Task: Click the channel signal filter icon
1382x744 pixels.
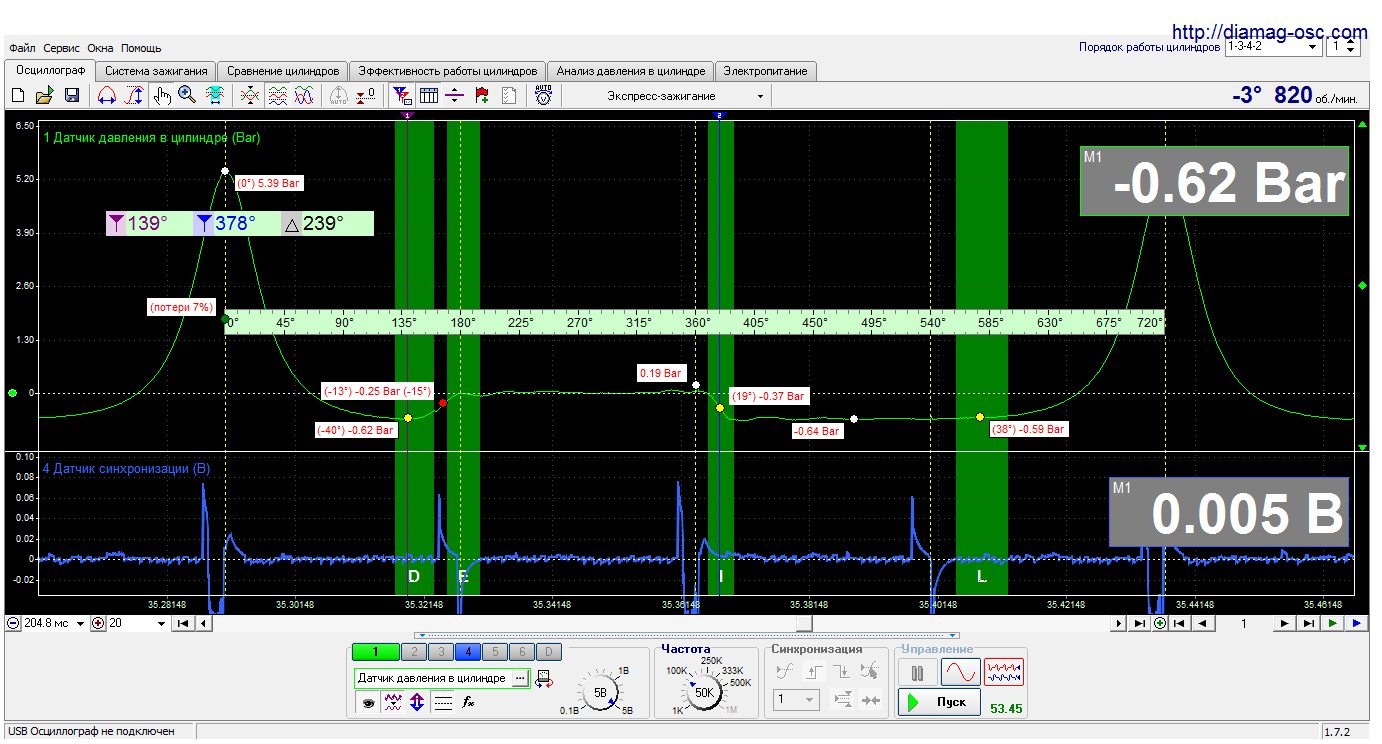Action: coord(393,703)
